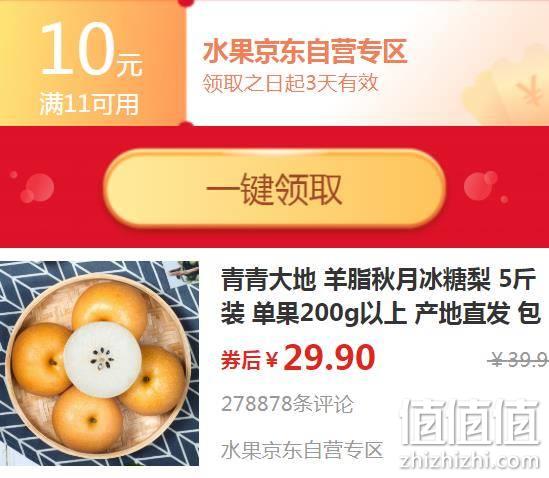Open the 青青大地 羊脂秋月冰糖梨 product title

coord(380,296)
